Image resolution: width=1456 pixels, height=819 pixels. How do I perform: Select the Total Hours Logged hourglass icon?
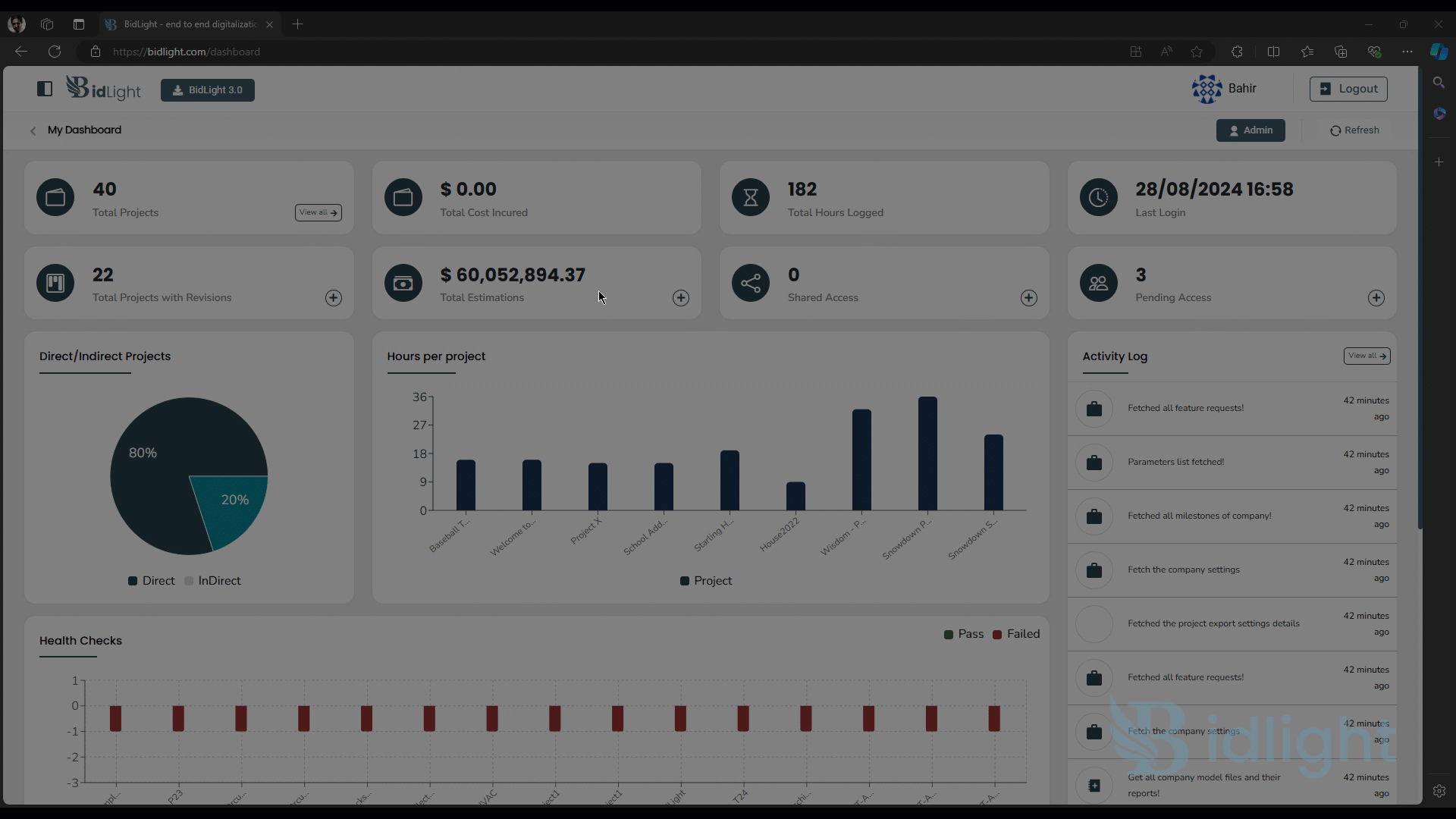coord(751,197)
